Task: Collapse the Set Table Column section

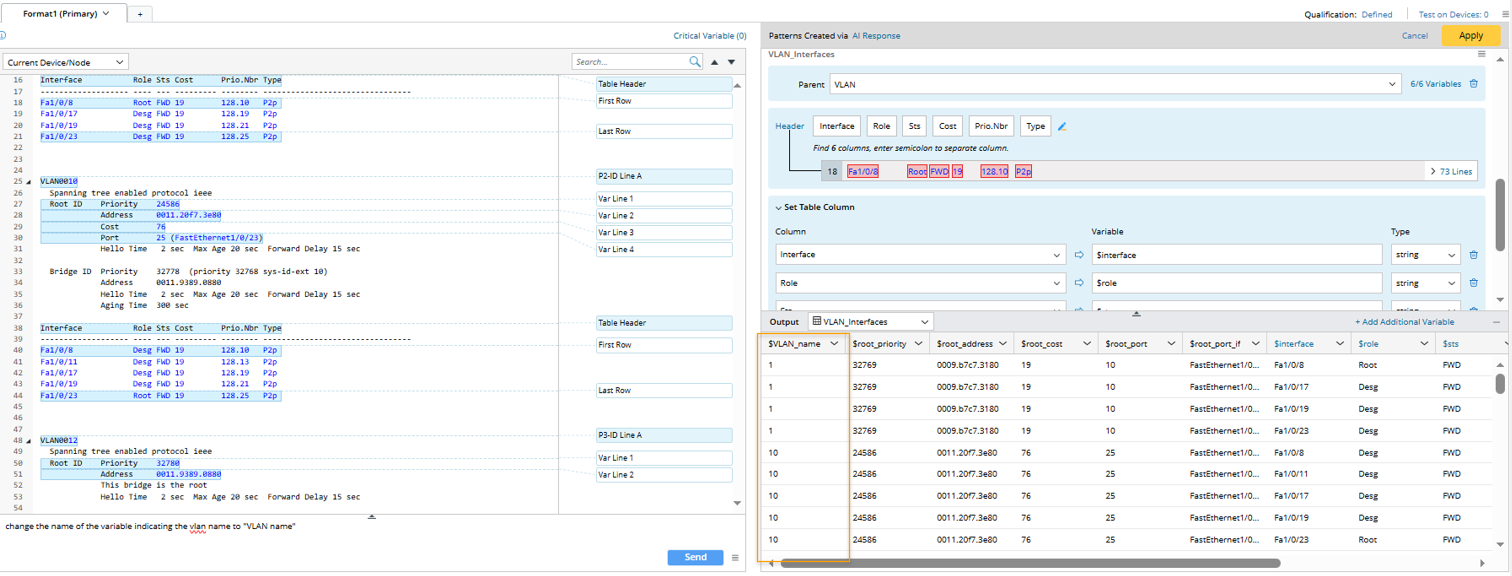Action: (779, 207)
